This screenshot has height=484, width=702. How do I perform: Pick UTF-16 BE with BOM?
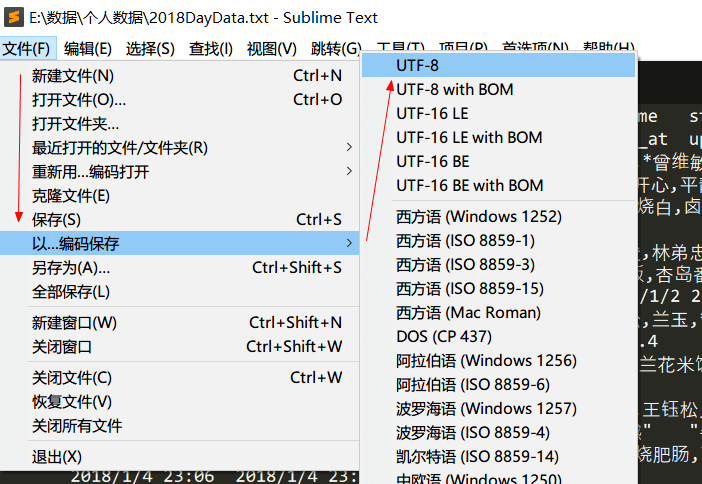[x=498, y=185]
